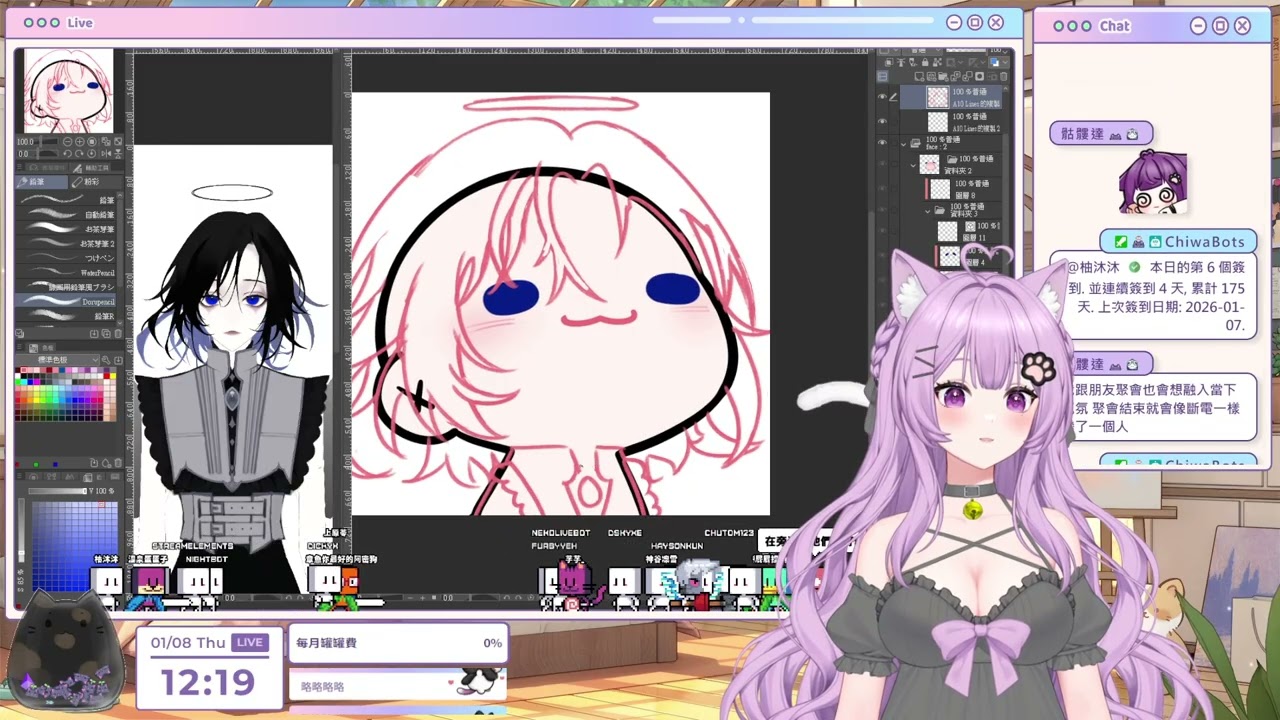The height and width of the screenshot is (720, 1280).
Task: Click clip to layer below icon
Action: 889,62
